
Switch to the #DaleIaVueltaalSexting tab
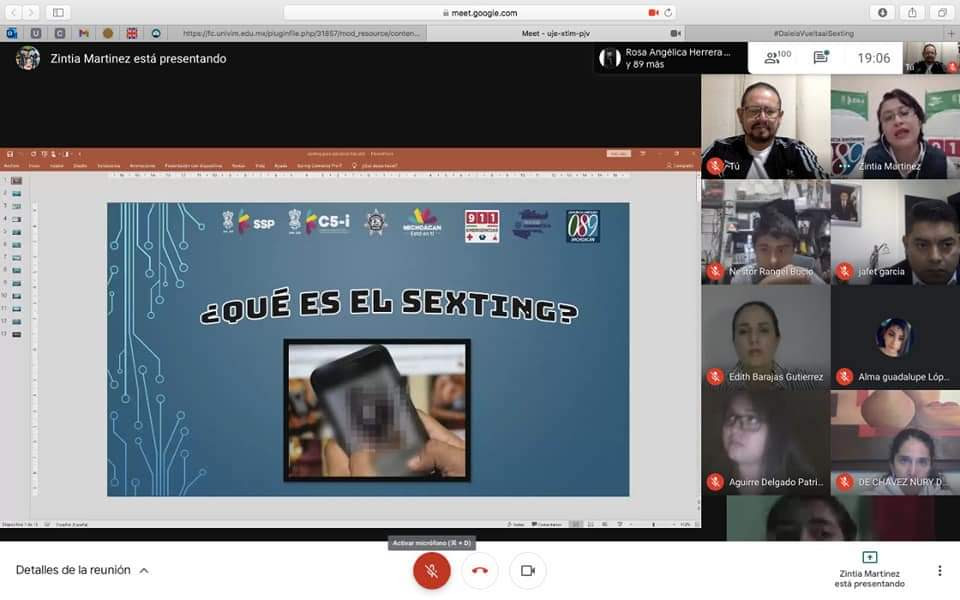pyautogui.click(x=814, y=34)
